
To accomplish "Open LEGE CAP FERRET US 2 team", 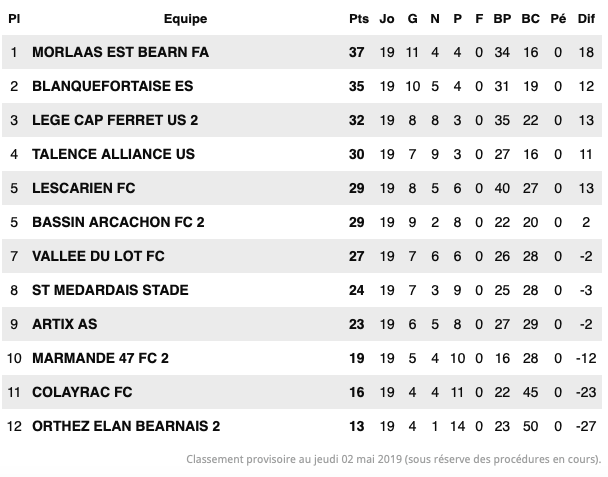I will coord(115,120).
